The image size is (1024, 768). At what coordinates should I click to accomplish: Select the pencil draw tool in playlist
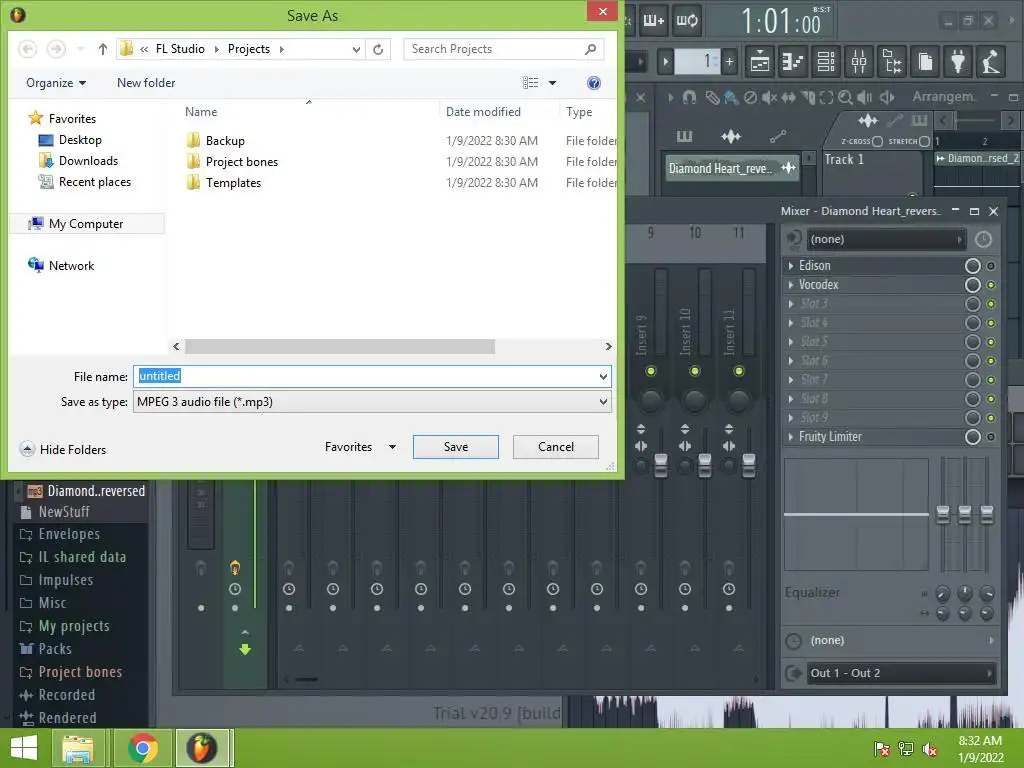coord(712,97)
